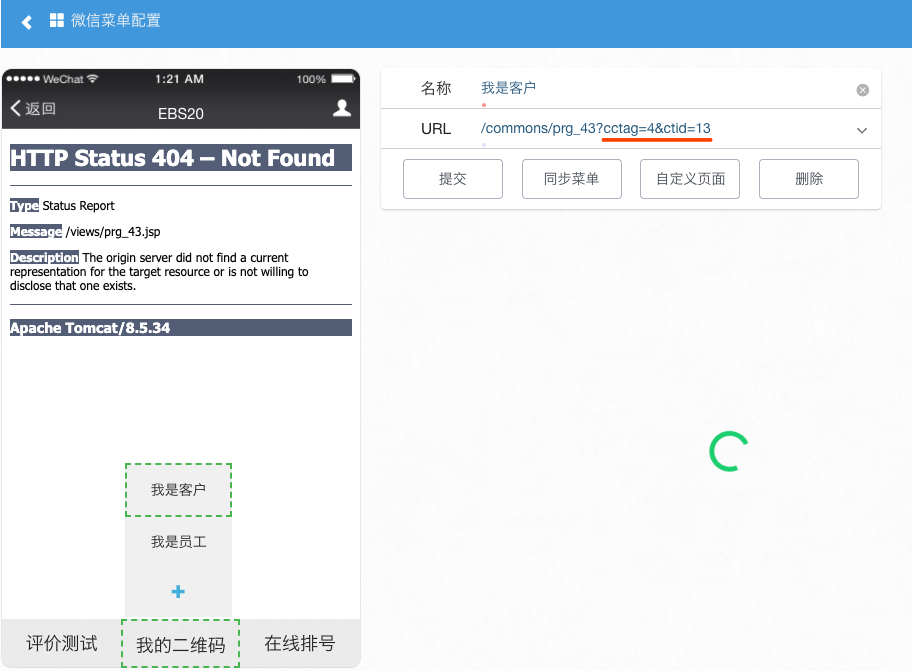Open the 评价测试 bottom menu tab

point(62,644)
